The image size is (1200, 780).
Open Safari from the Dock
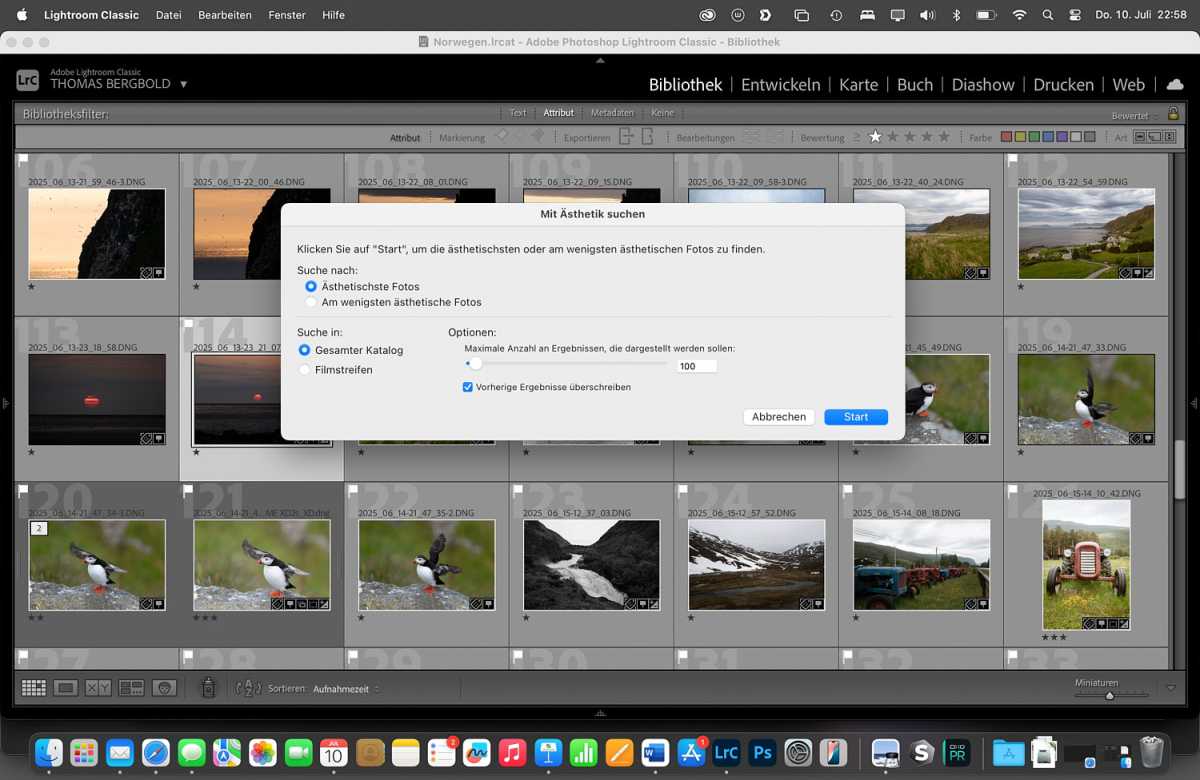point(155,752)
